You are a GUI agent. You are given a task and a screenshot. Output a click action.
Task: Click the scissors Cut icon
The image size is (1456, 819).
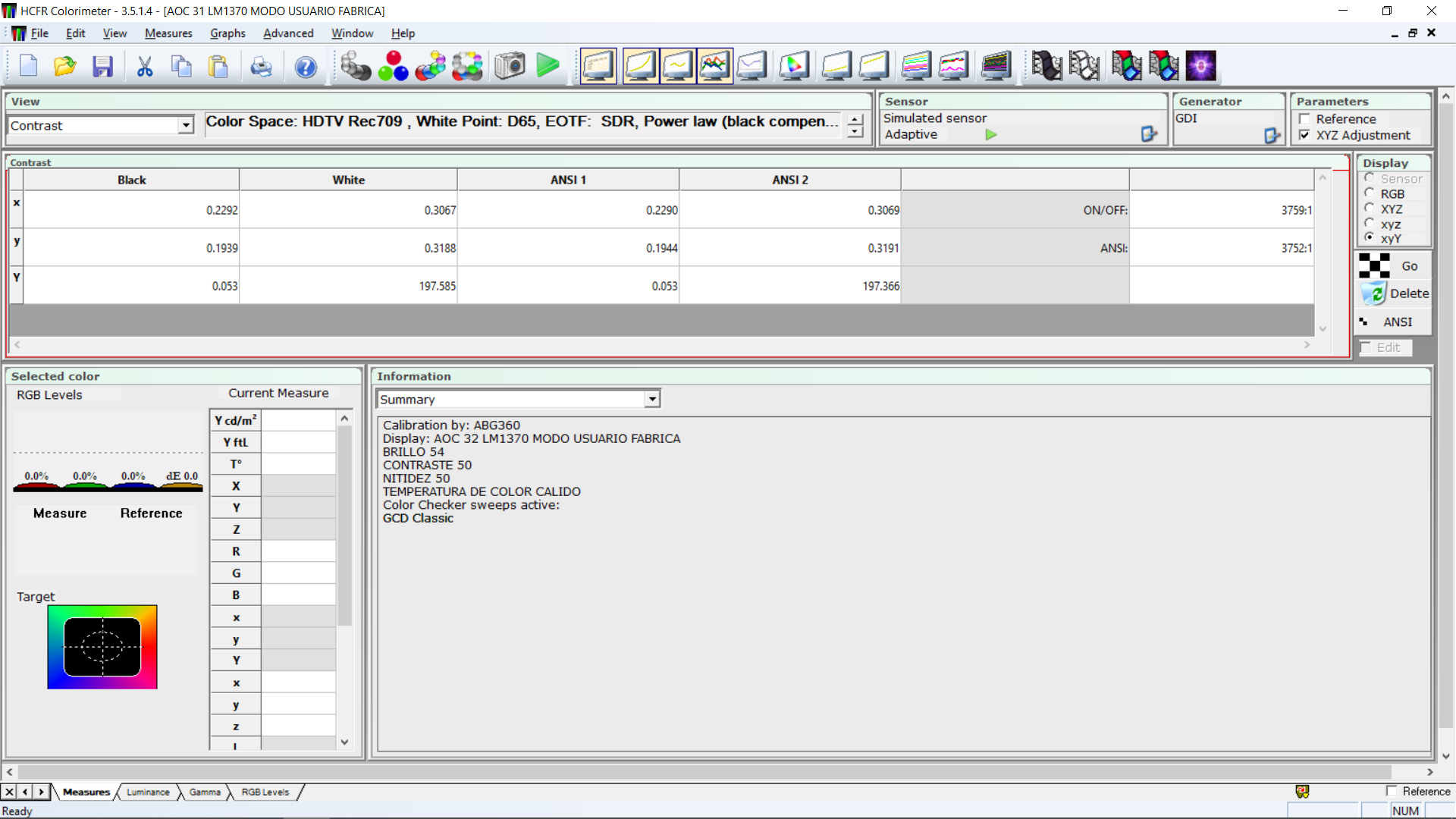[144, 66]
